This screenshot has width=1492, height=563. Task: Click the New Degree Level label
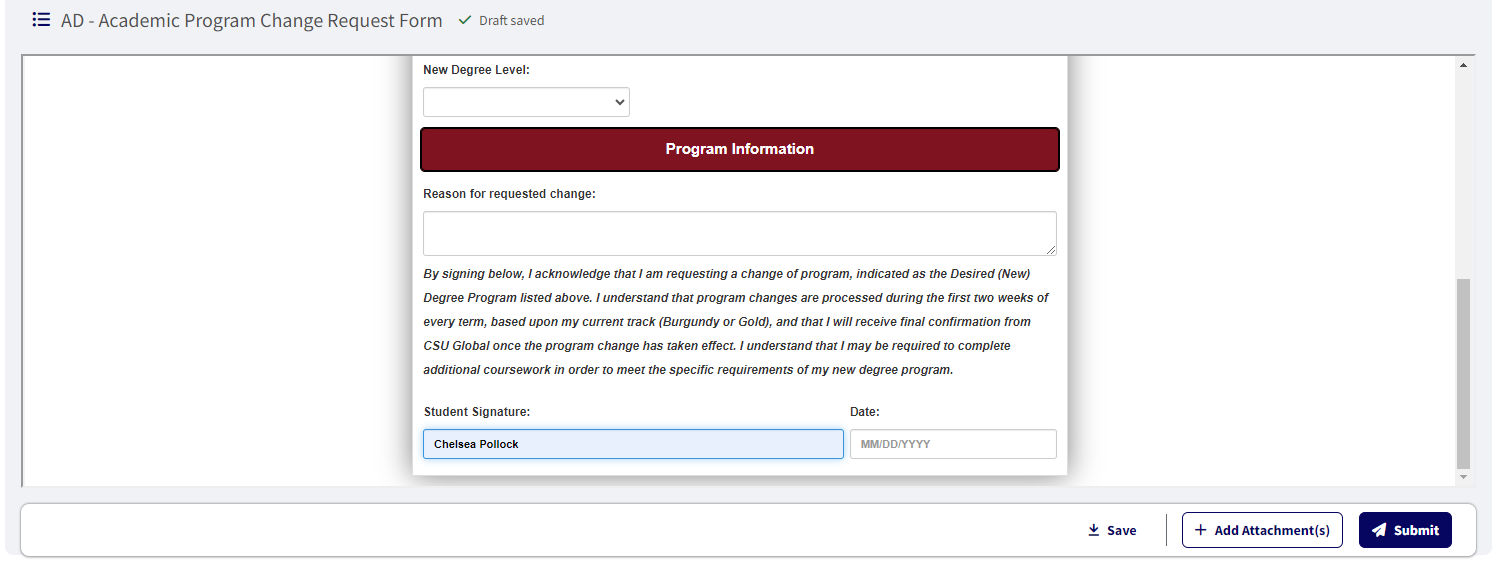click(x=476, y=70)
